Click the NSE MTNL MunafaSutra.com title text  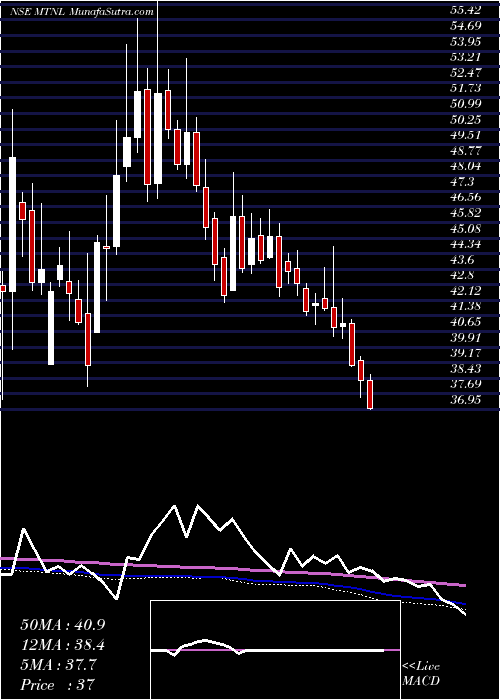pyautogui.click(x=82, y=12)
